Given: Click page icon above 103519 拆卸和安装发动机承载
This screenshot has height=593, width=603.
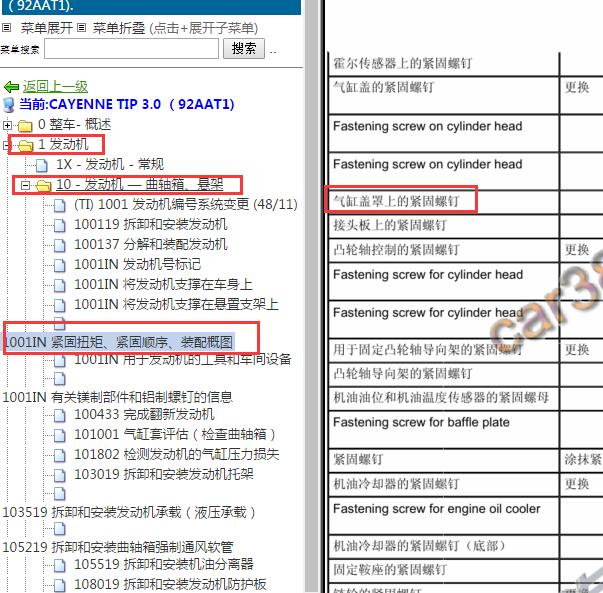Looking at the screenshot, I should (60, 494).
